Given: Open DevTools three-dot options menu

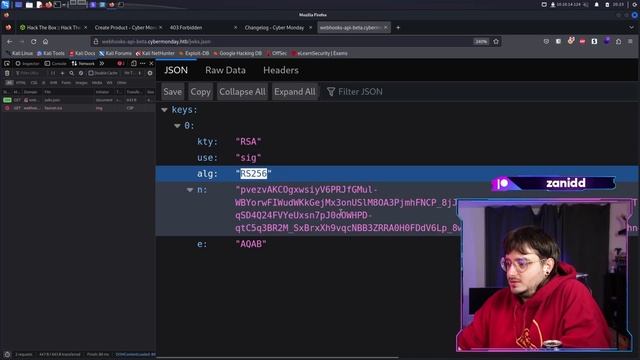Looking at the screenshot, I should [x=142, y=64].
